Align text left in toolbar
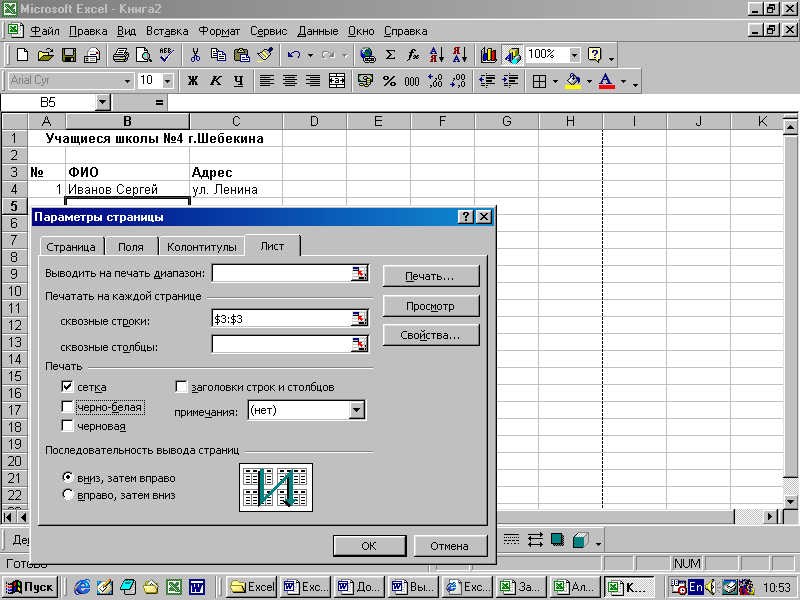This screenshot has width=800, height=600. 266,81
